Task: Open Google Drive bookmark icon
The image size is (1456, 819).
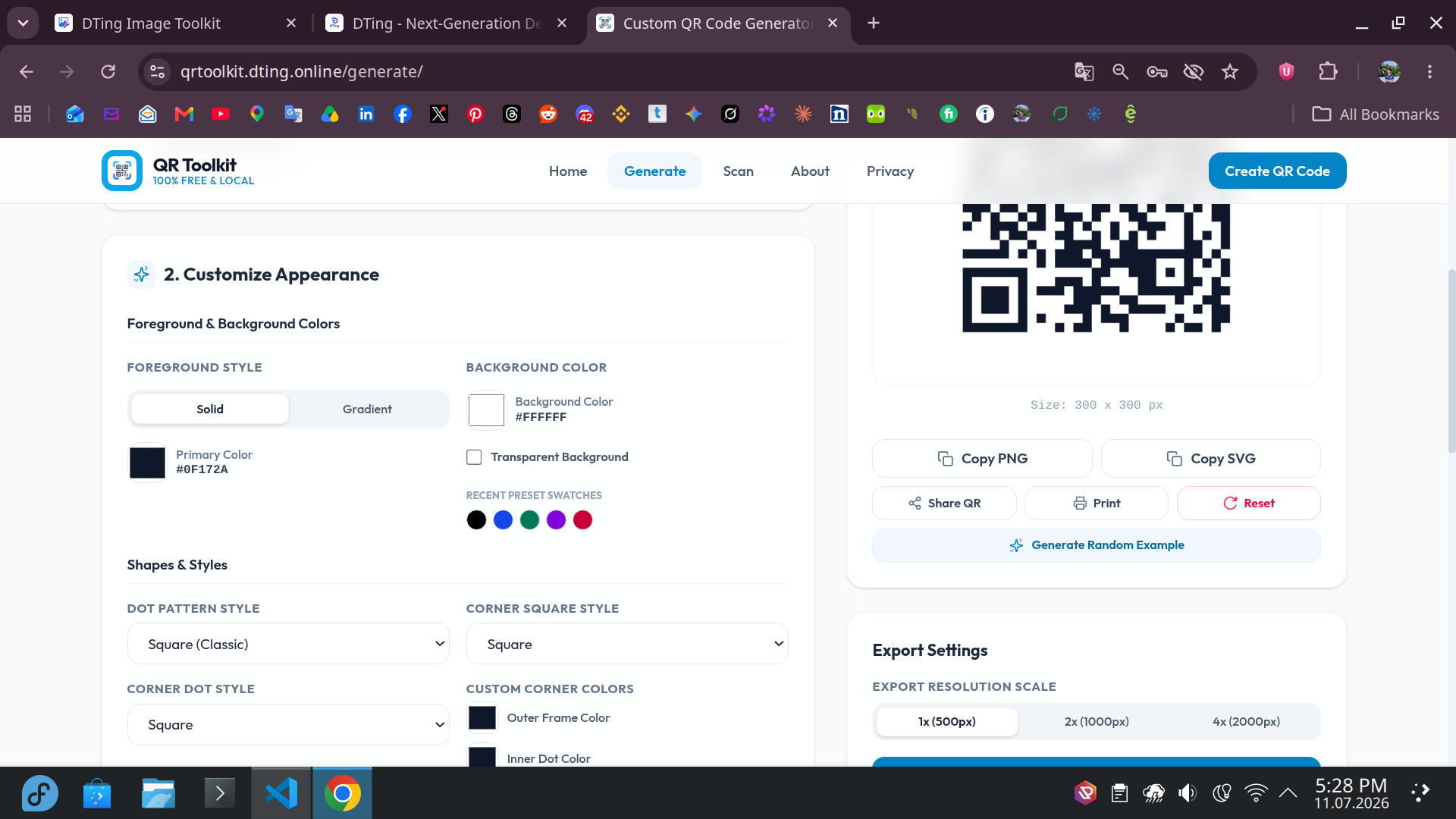Action: (x=330, y=114)
